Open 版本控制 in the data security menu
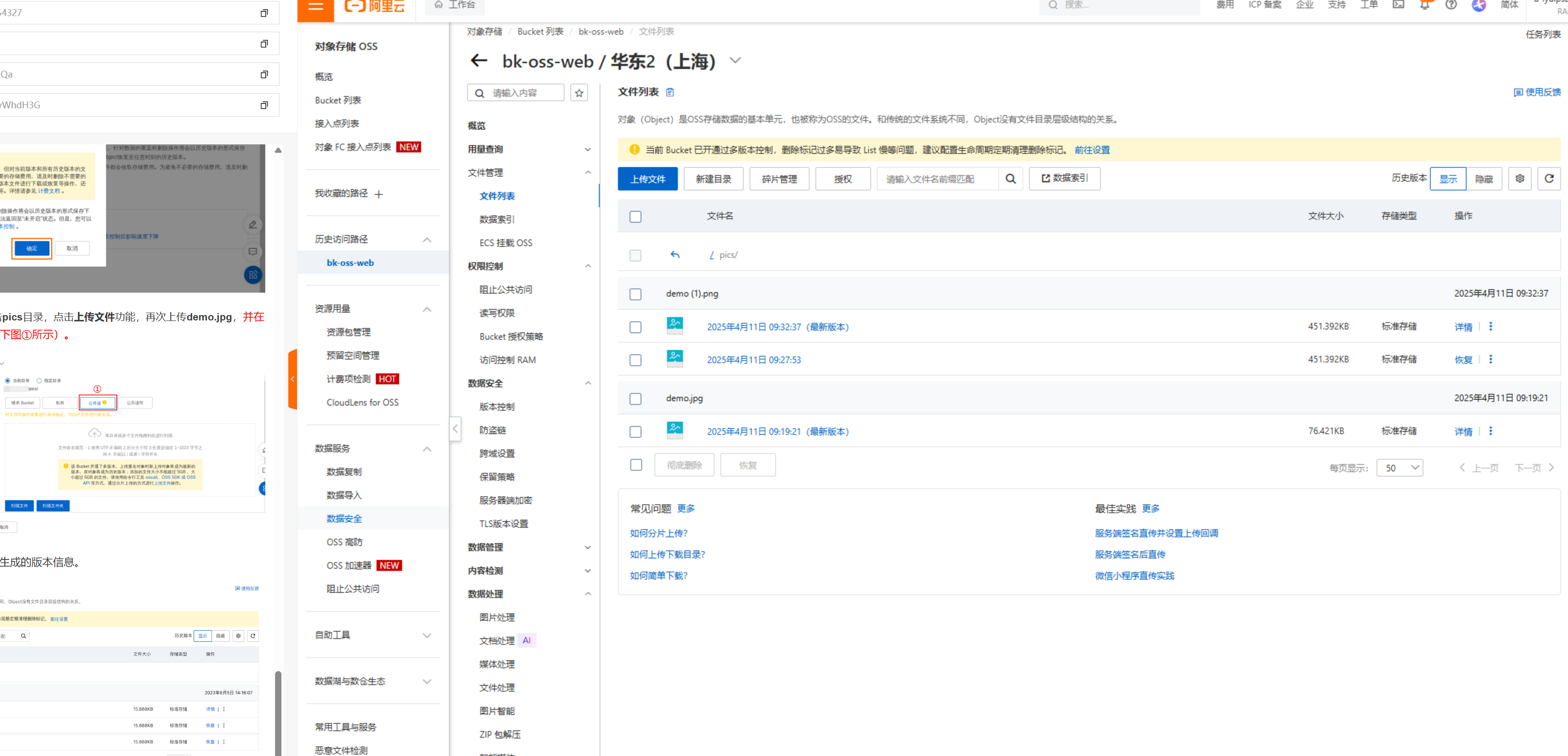The height and width of the screenshot is (756, 1568). point(496,407)
